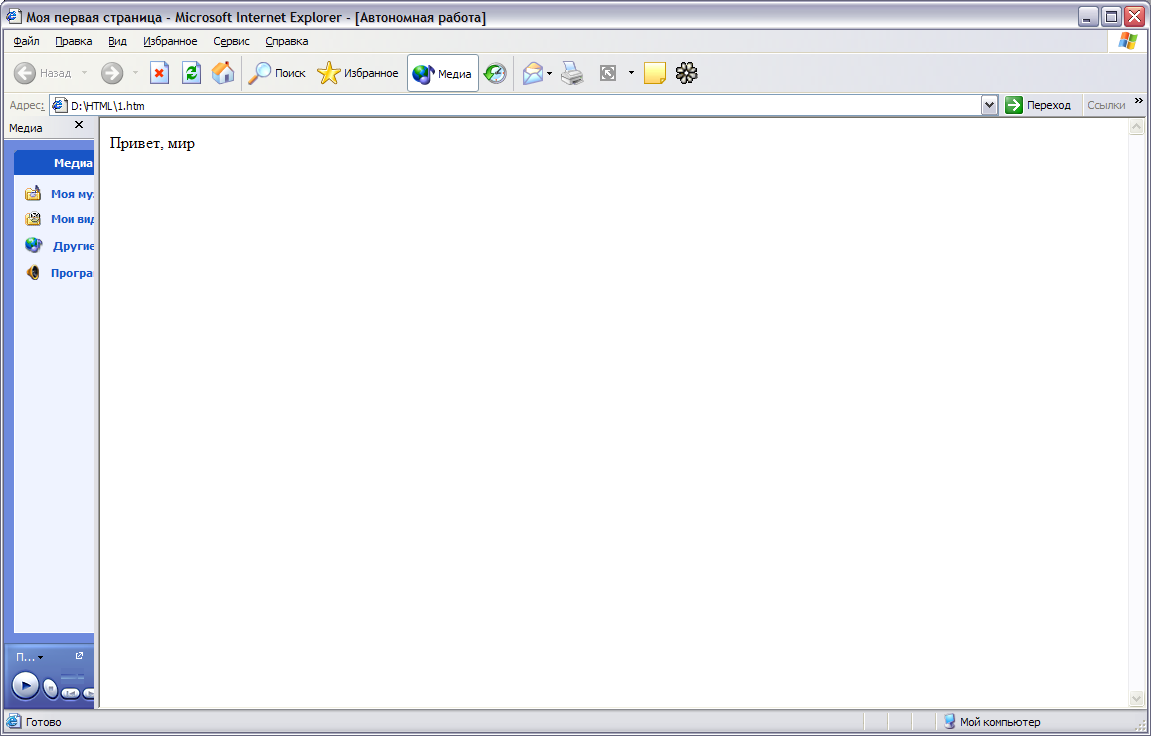Click the globe icon beside Другие
The width and height of the screenshot is (1151, 736).
[x=34, y=245]
